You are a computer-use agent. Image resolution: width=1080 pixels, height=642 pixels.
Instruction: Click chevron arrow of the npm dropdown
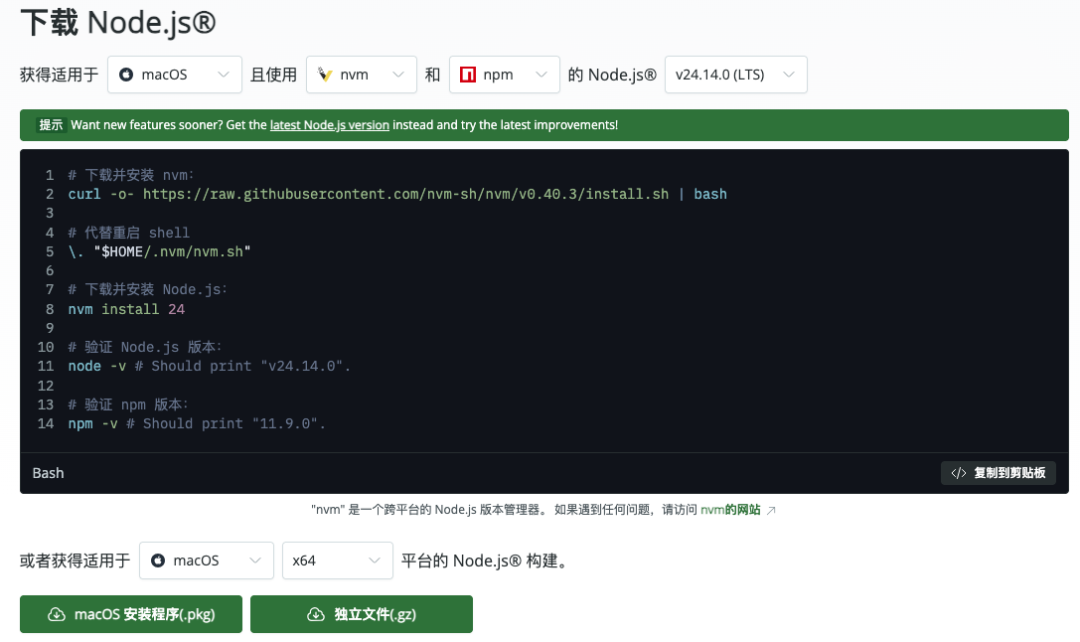(541, 74)
